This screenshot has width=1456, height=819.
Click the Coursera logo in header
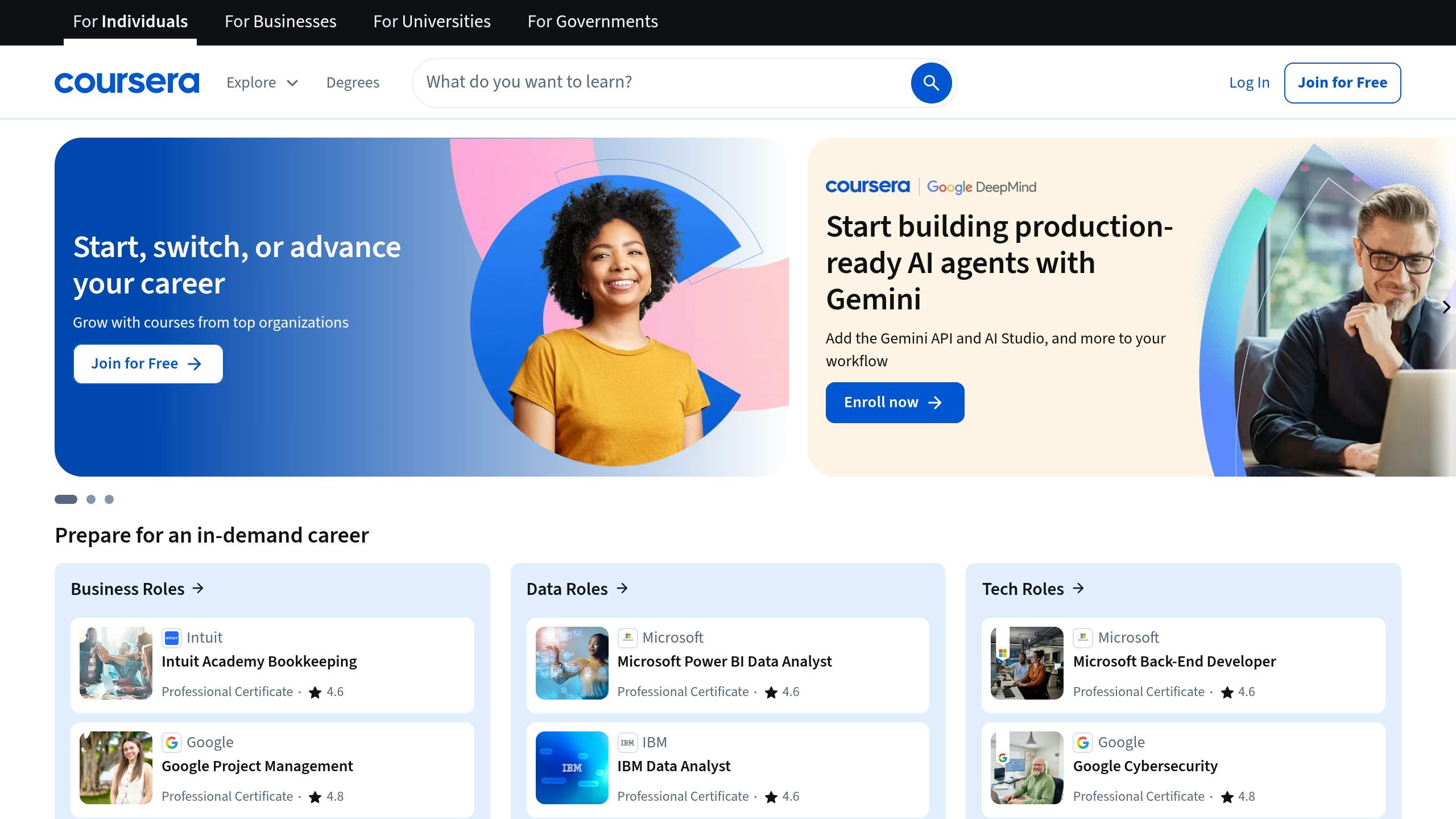tap(127, 83)
